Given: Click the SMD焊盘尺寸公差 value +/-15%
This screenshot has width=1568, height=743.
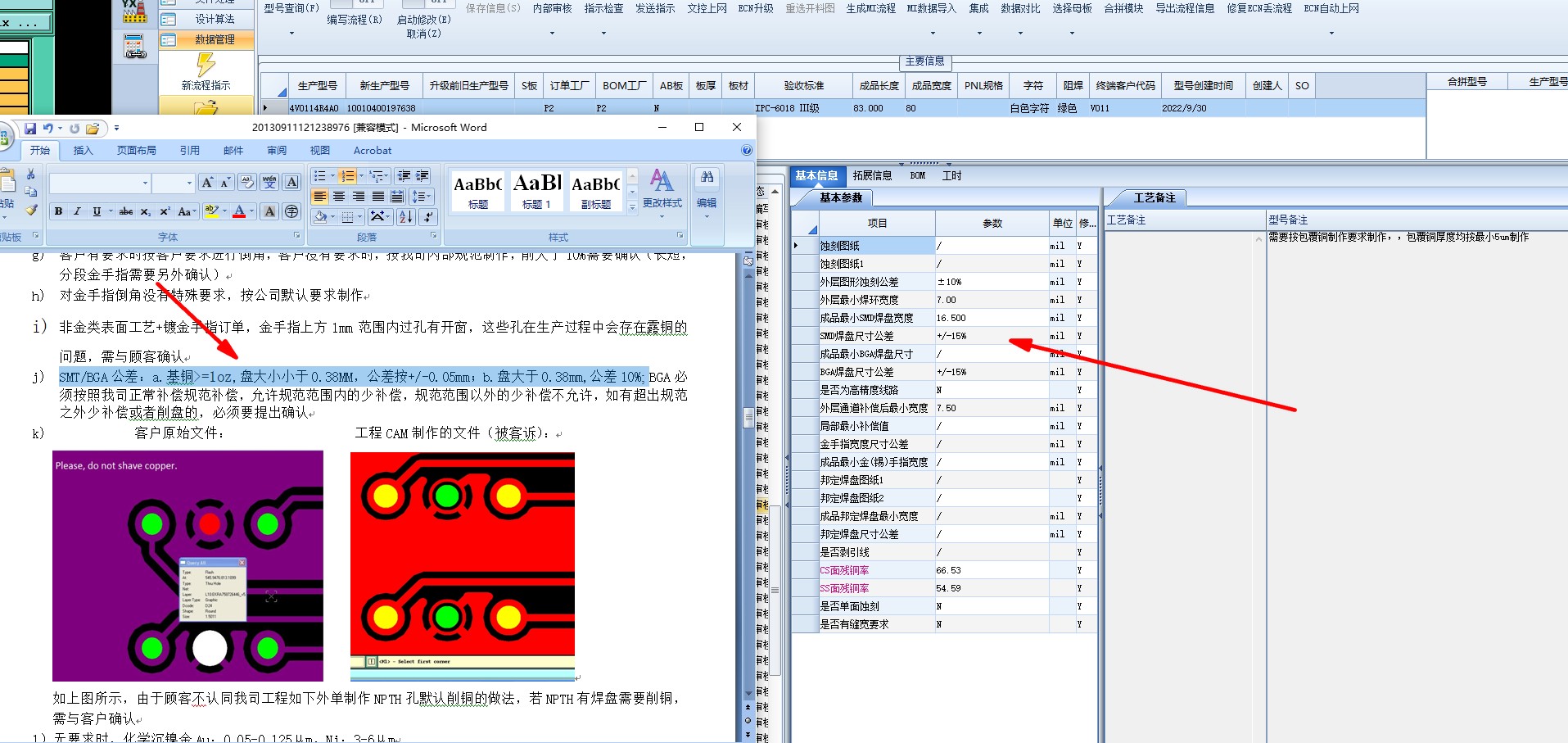Looking at the screenshot, I should tap(992, 336).
